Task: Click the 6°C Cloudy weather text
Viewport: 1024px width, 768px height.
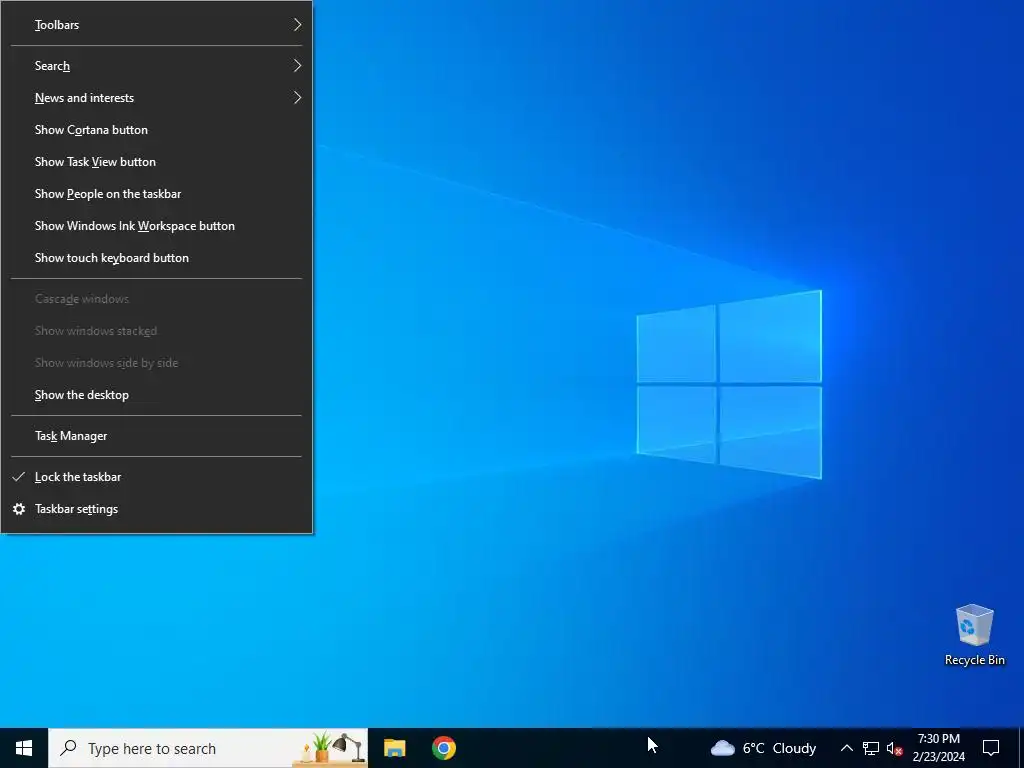Action: pos(779,748)
